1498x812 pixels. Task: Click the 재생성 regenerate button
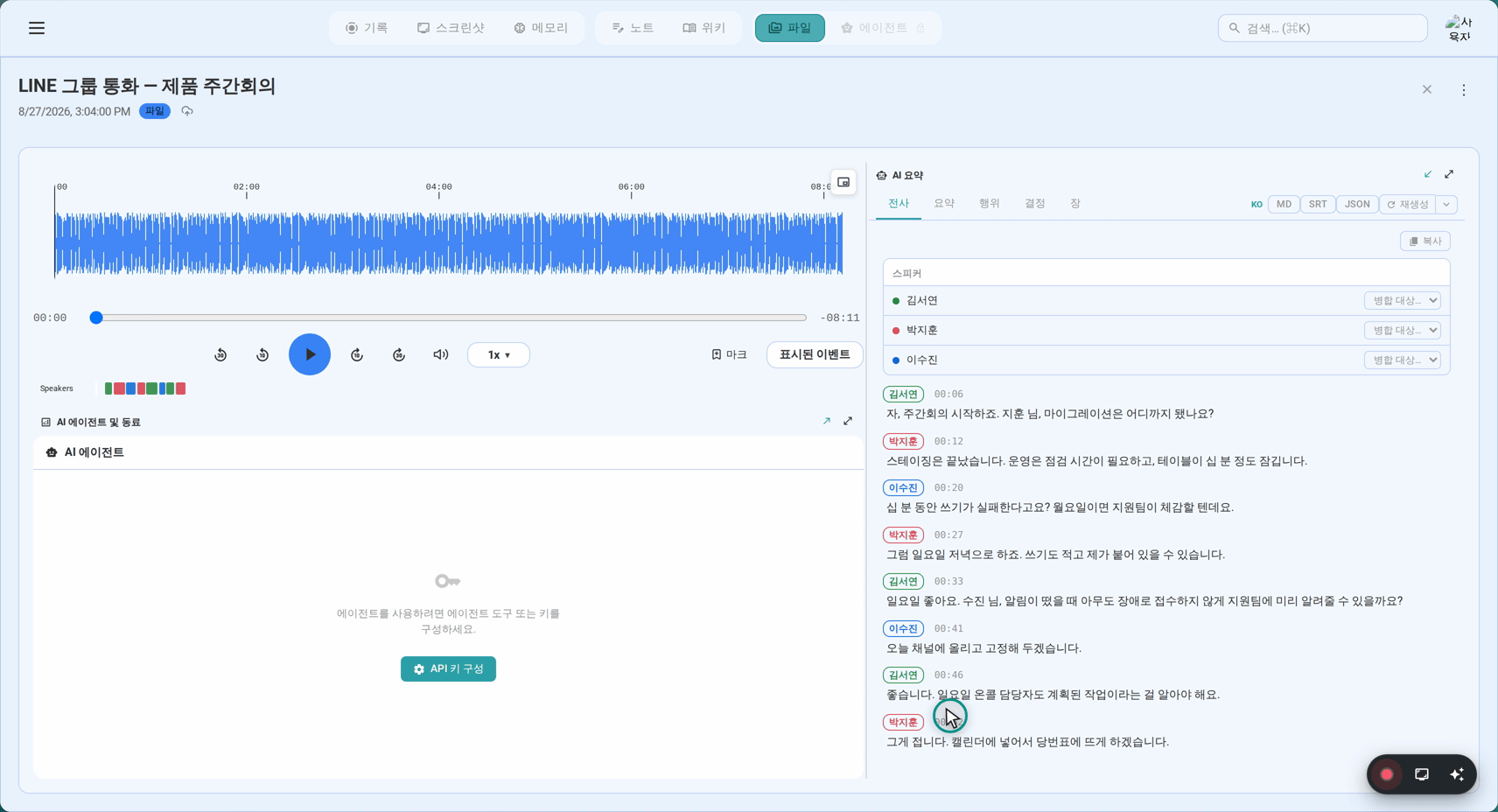[x=1408, y=204]
